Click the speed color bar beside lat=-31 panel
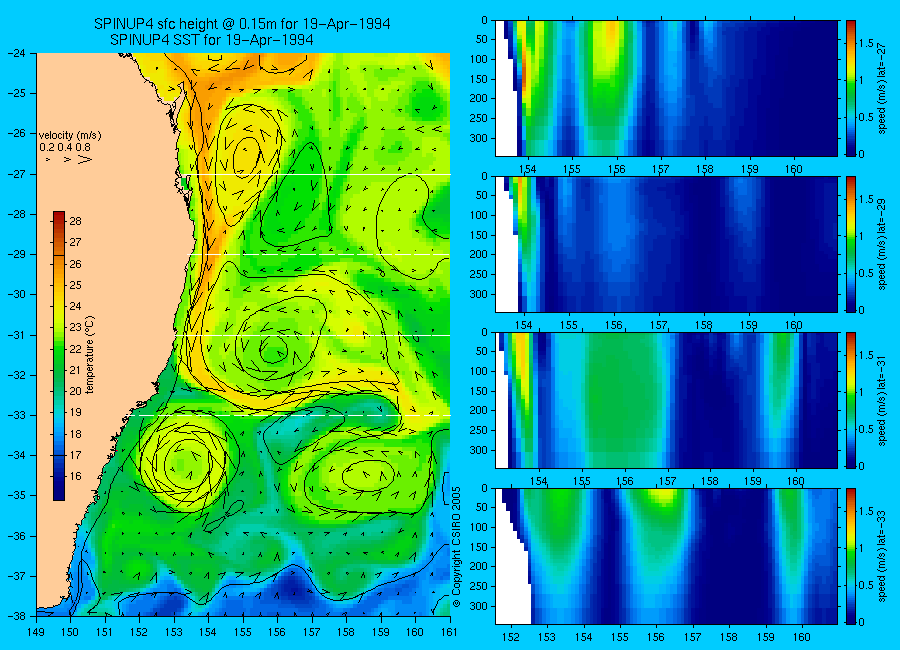This screenshot has width=900, height=650. 851,400
